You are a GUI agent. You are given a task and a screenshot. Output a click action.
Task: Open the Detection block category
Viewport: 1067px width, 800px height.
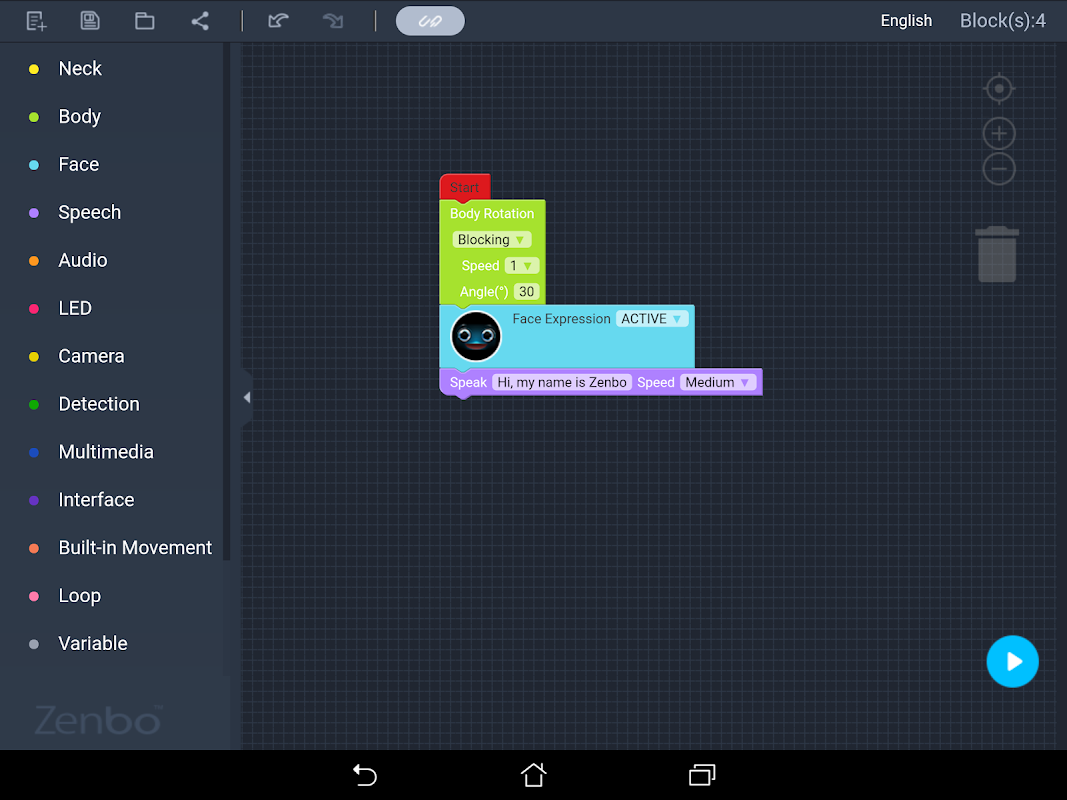coord(99,404)
